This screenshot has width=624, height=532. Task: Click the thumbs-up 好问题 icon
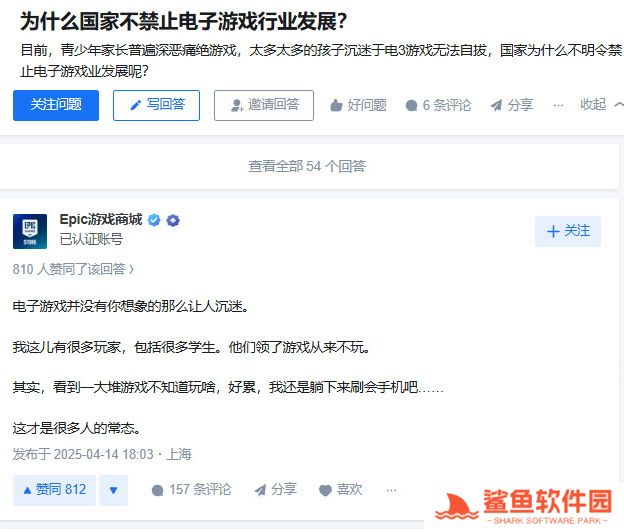coord(336,105)
